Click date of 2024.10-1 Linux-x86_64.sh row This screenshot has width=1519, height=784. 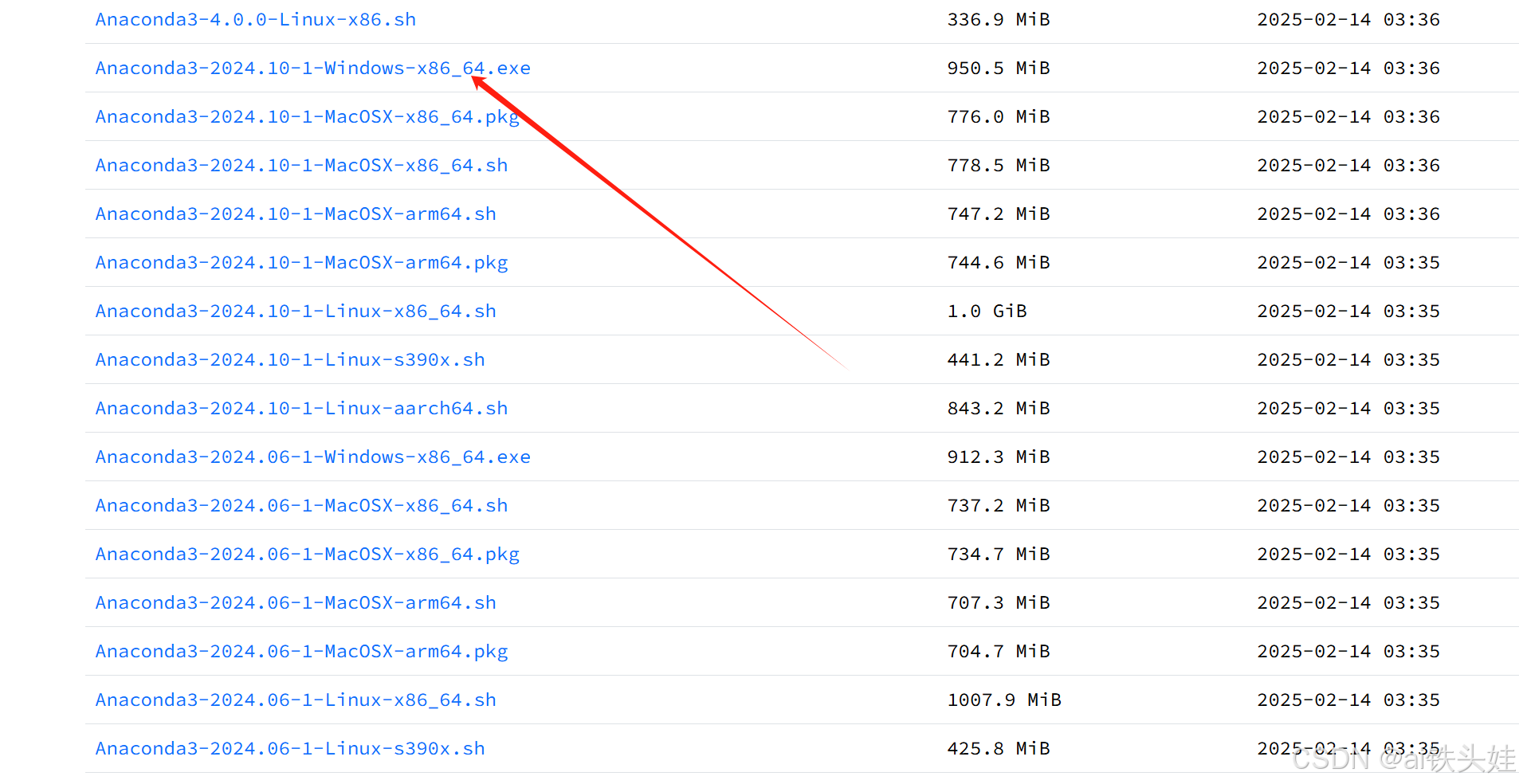(1348, 312)
